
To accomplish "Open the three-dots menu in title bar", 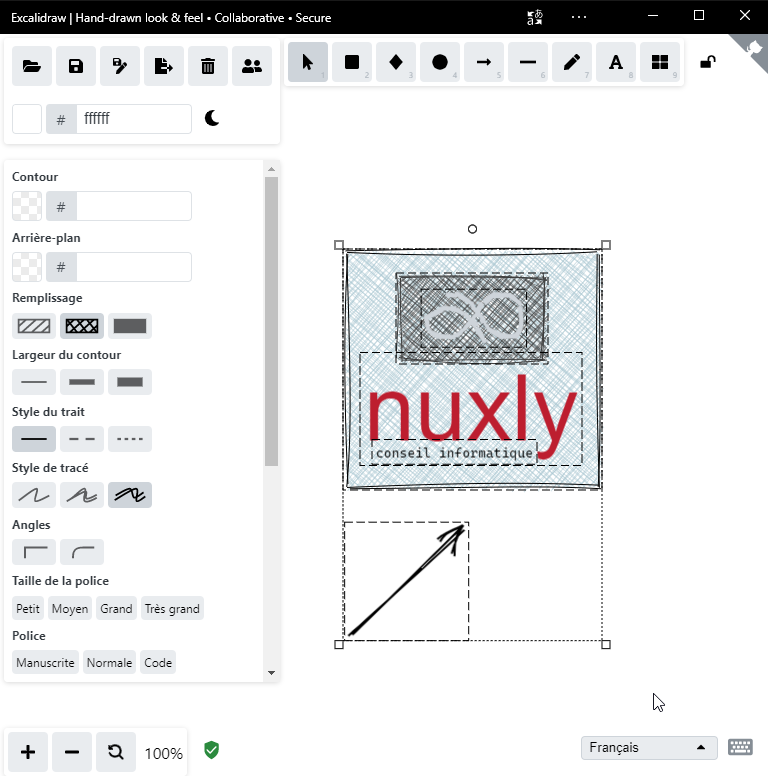I will 578,17.
